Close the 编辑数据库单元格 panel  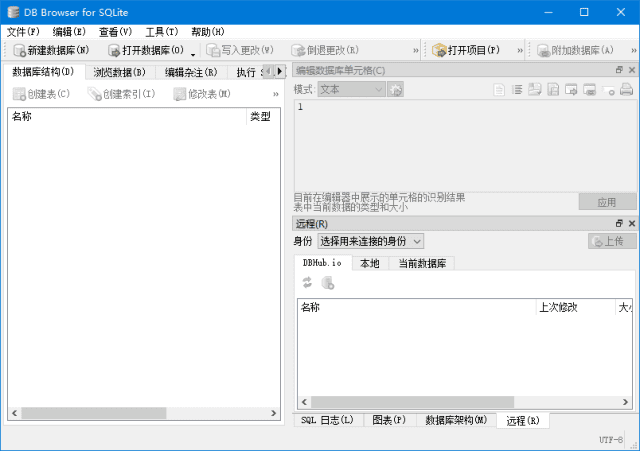pos(632,70)
